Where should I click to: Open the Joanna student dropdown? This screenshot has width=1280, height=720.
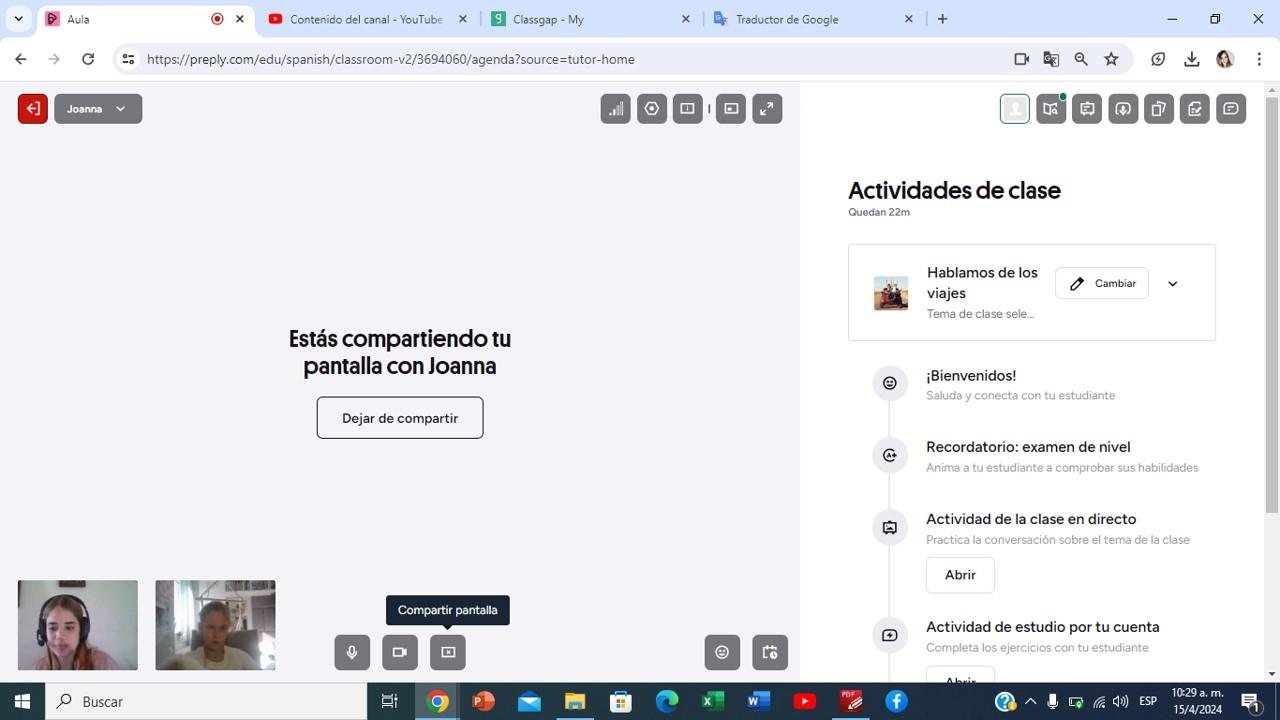[x=98, y=109]
